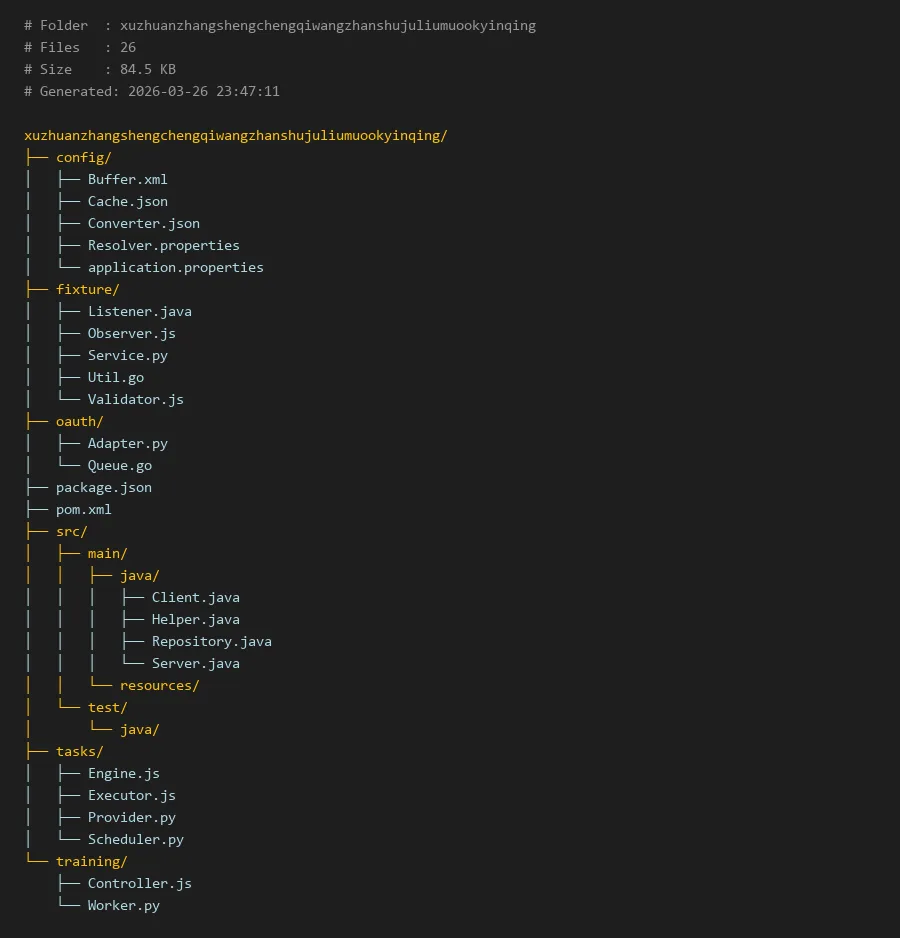The width and height of the screenshot is (900, 938).
Task: Select Queue.go in the oauth folder
Action: coord(119,465)
